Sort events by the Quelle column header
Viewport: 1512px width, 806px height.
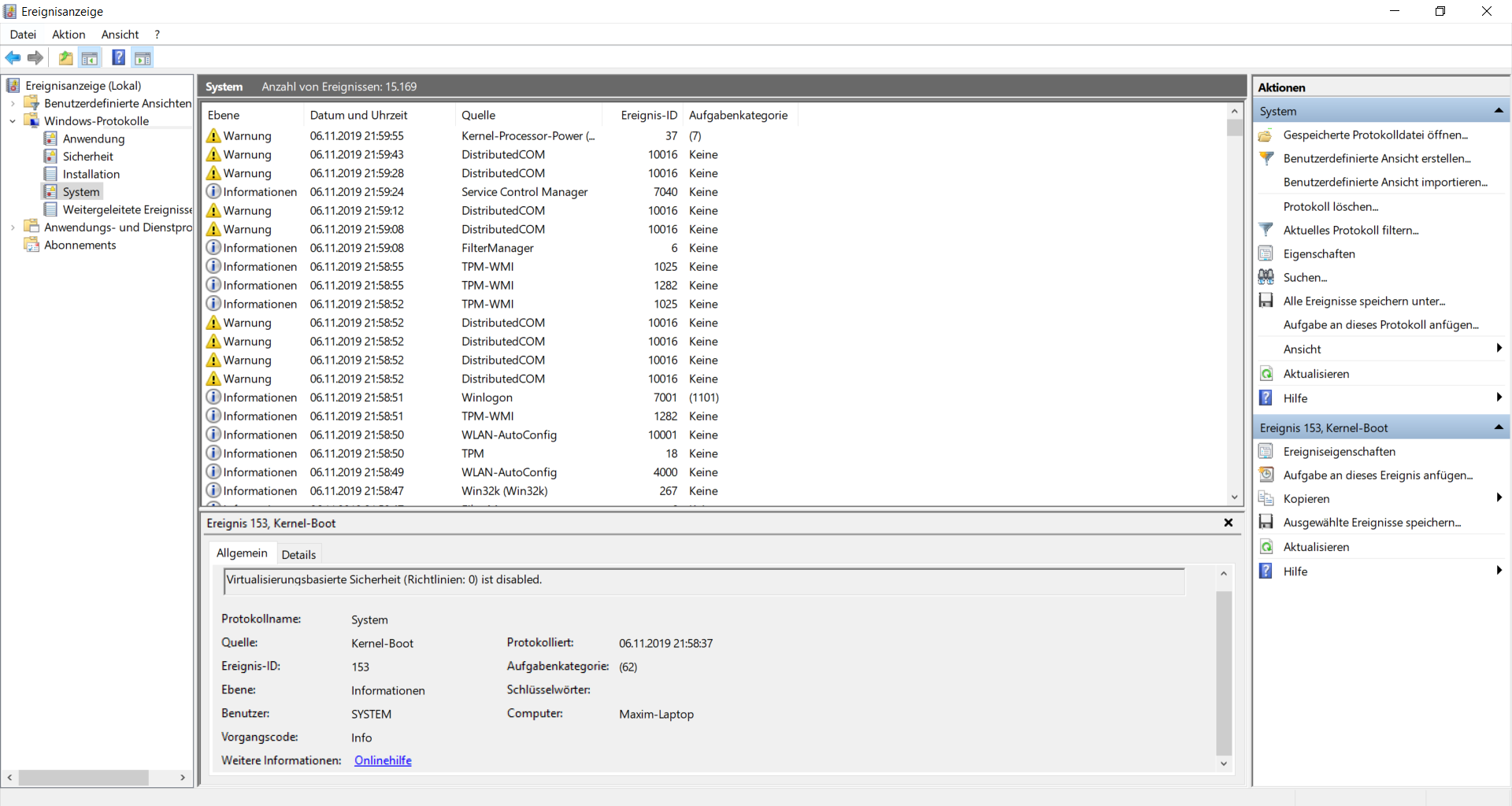pos(528,115)
